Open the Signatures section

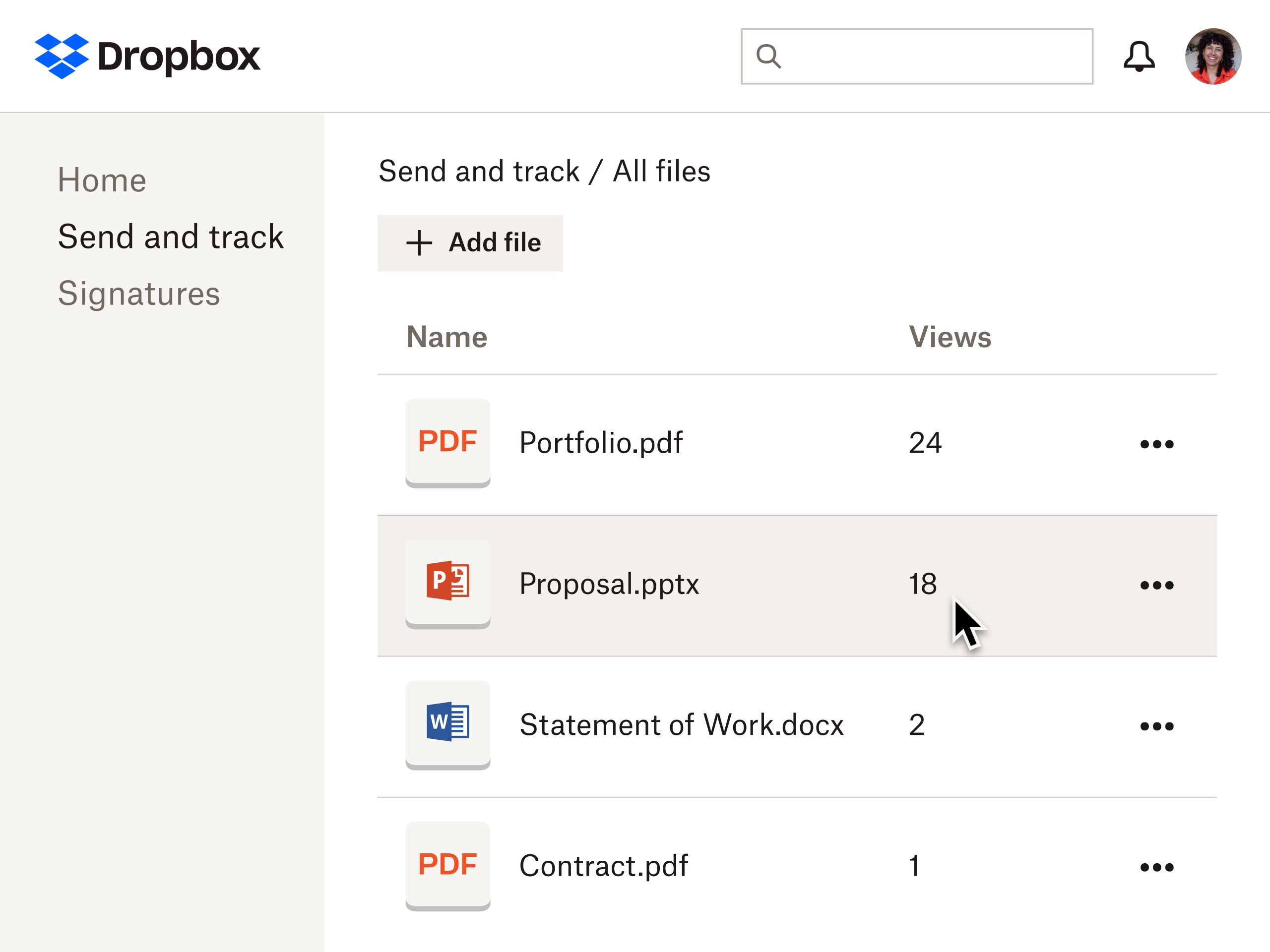[139, 293]
